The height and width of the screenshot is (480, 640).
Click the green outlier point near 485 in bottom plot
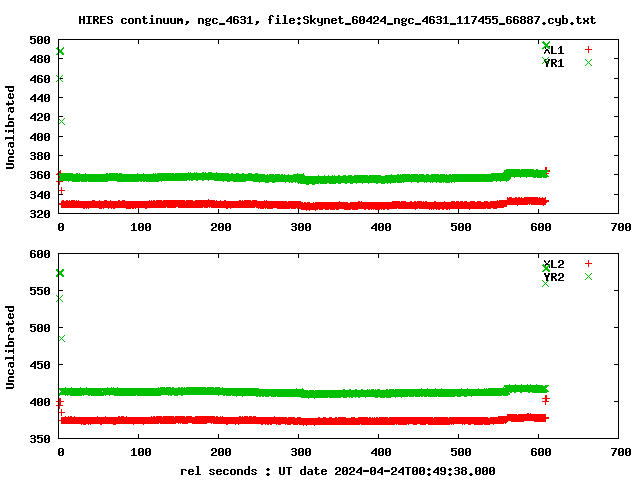pos(62,338)
